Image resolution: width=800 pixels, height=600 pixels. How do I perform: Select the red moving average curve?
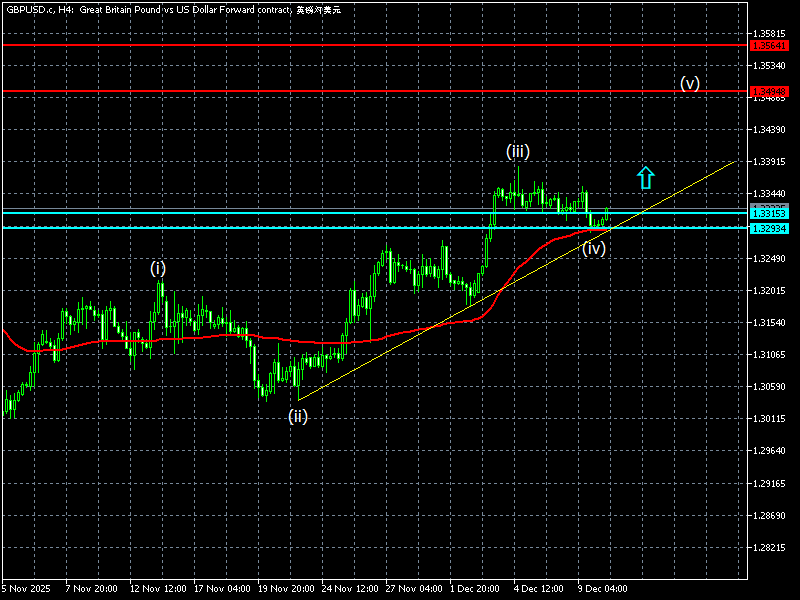click(x=306, y=343)
